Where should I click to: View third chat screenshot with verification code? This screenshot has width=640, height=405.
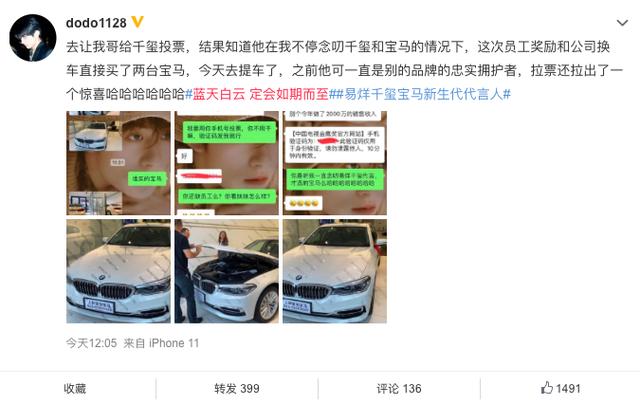tap(335, 163)
